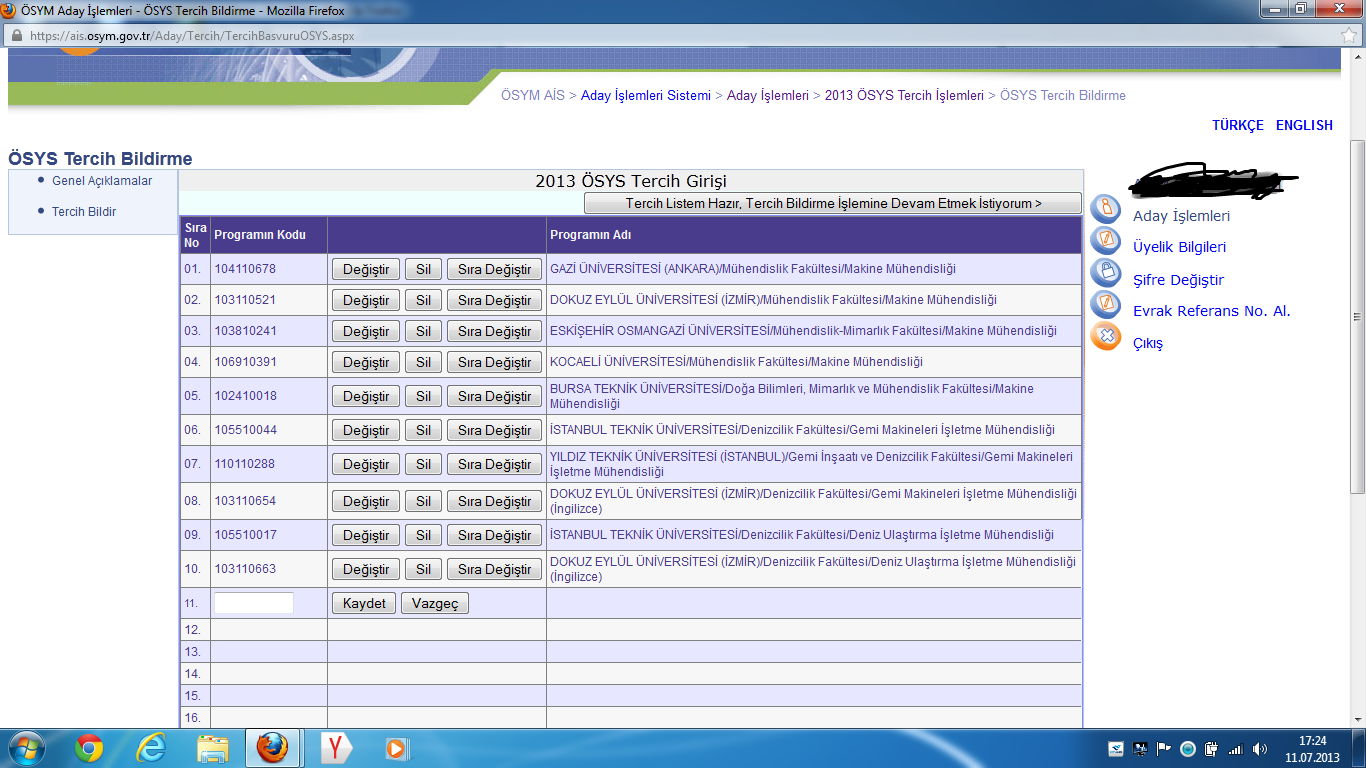Click the Üyelik Bilgileri sidebar icon
This screenshot has width=1366, height=768.
(x=1105, y=241)
